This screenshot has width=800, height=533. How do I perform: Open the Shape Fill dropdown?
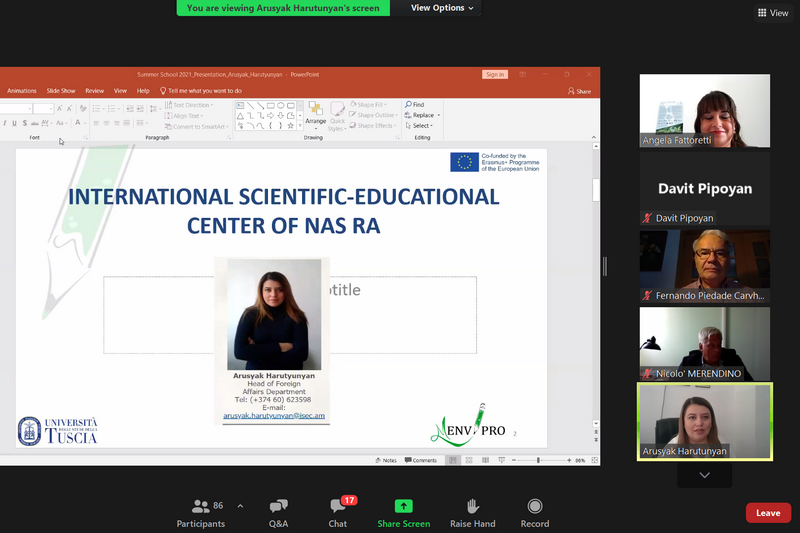368,105
